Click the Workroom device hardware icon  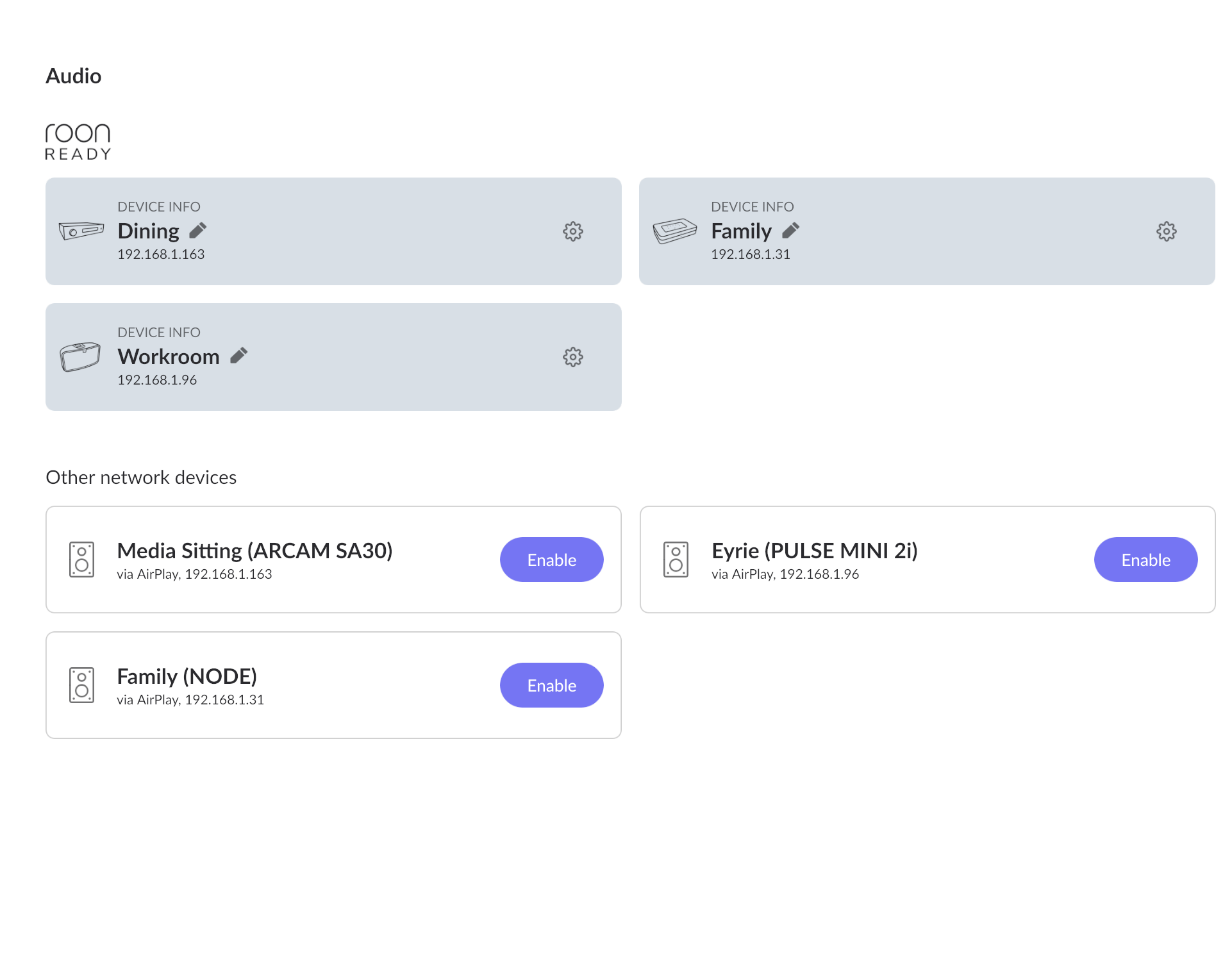[x=80, y=356]
